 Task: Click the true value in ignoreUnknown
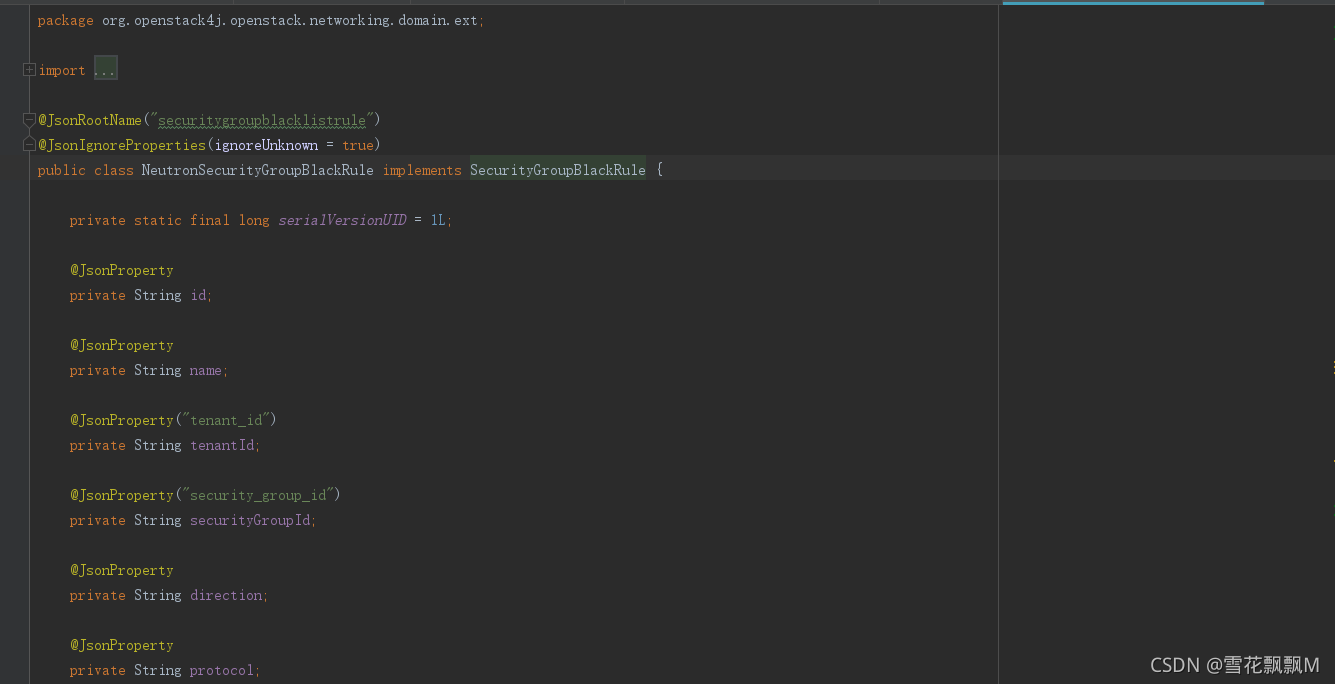point(358,145)
